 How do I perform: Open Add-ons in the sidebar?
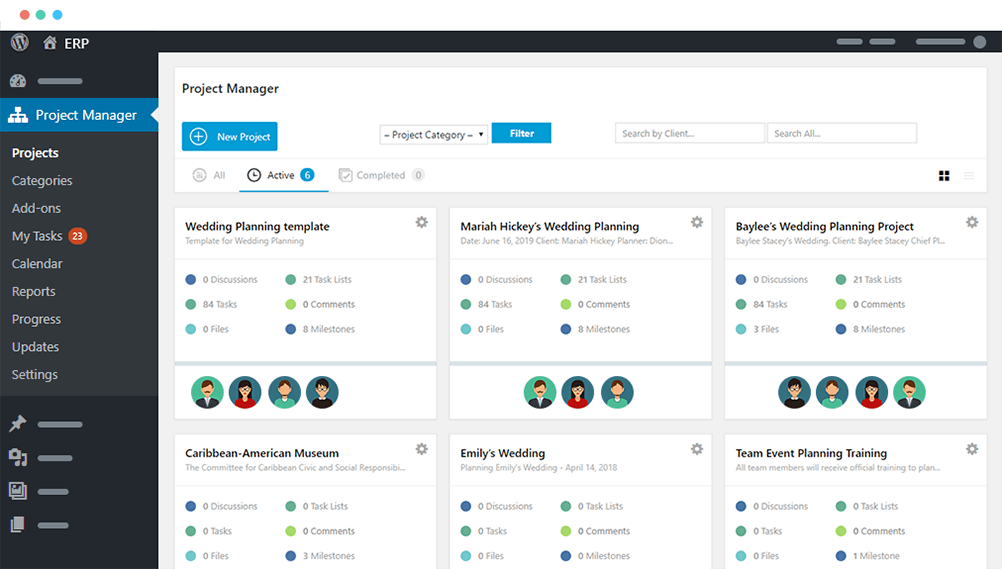click(36, 208)
